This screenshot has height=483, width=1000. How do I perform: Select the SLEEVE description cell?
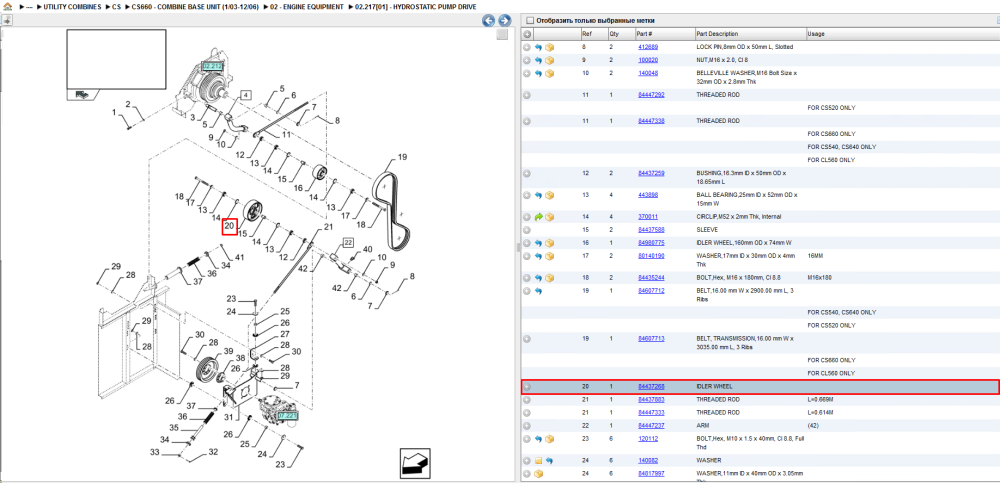click(707, 230)
